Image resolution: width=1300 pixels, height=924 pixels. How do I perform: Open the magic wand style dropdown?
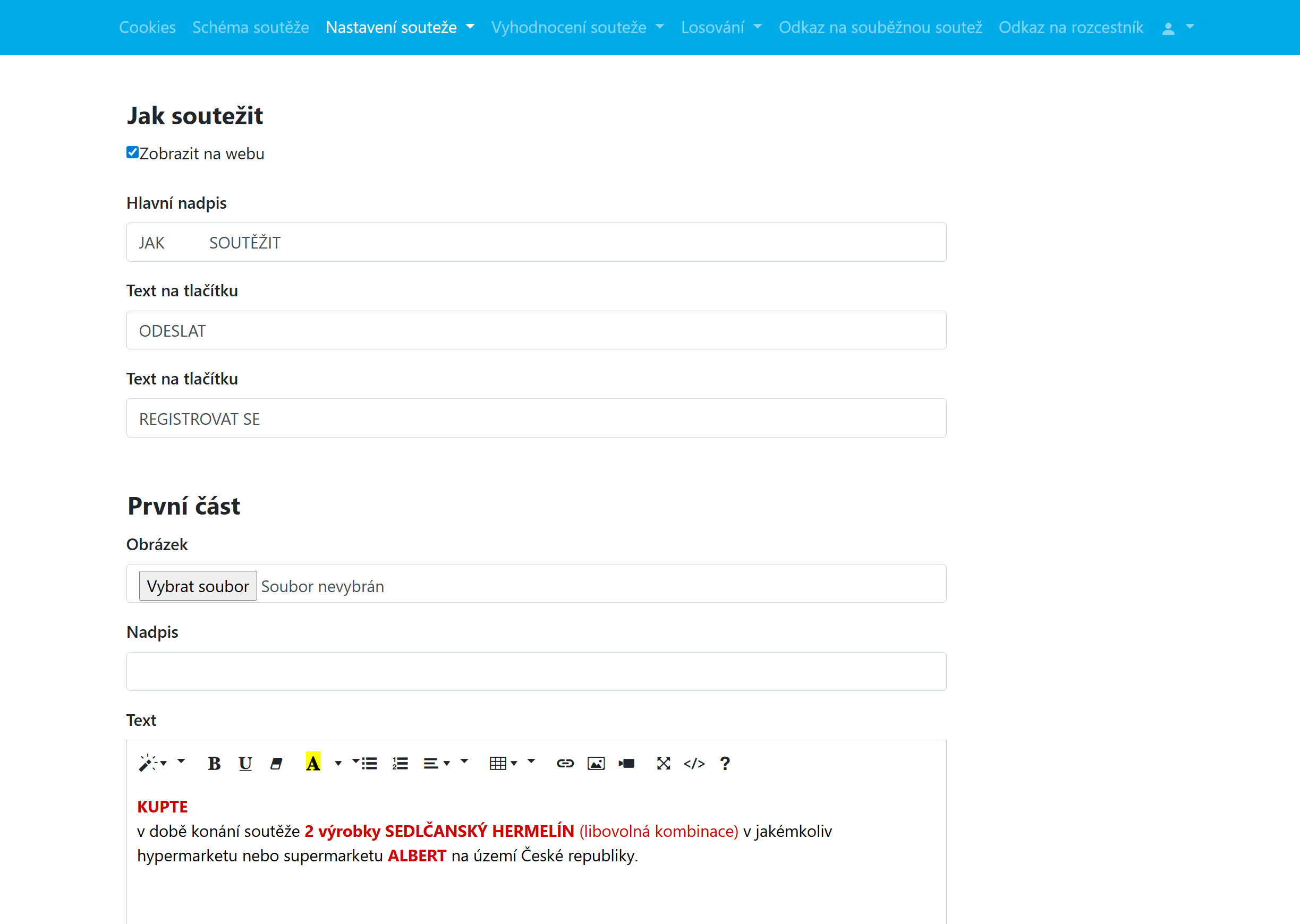[x=152, y=764]
